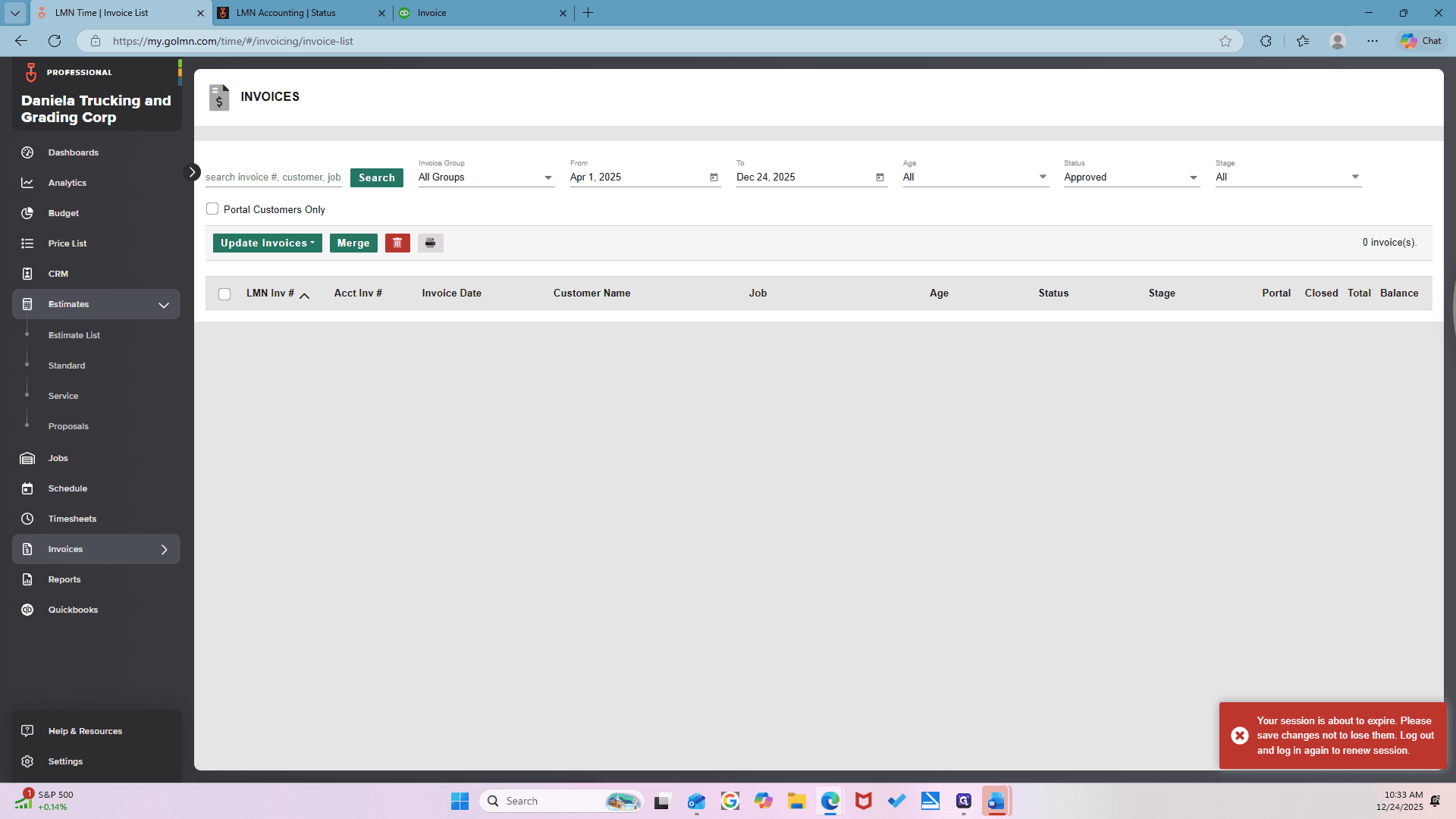The height and width of the screenshot is (819, 1456).
Task: Delete selected invoices with trash icon
Action: 397,243
